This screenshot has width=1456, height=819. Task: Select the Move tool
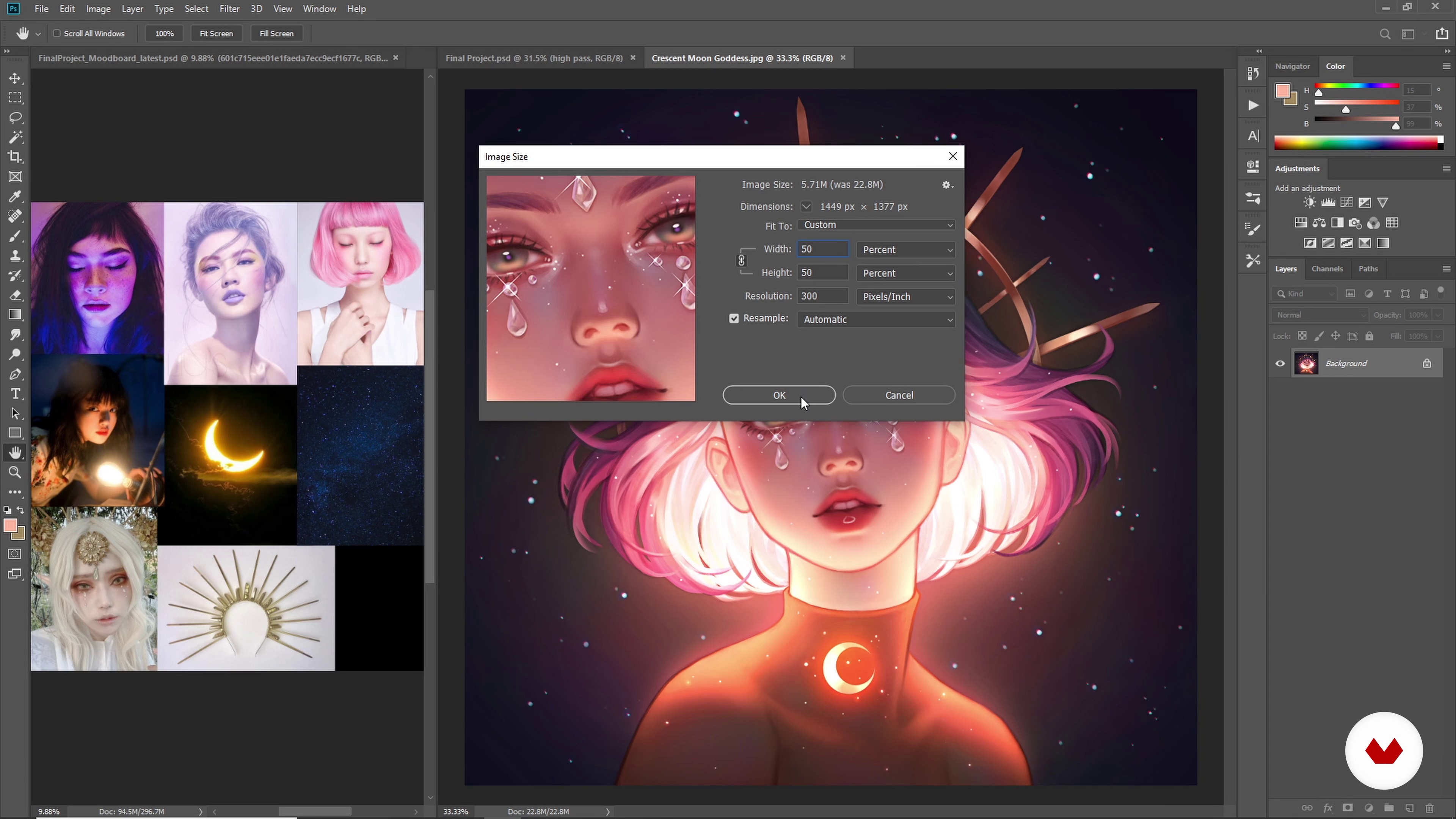point(15,78)
